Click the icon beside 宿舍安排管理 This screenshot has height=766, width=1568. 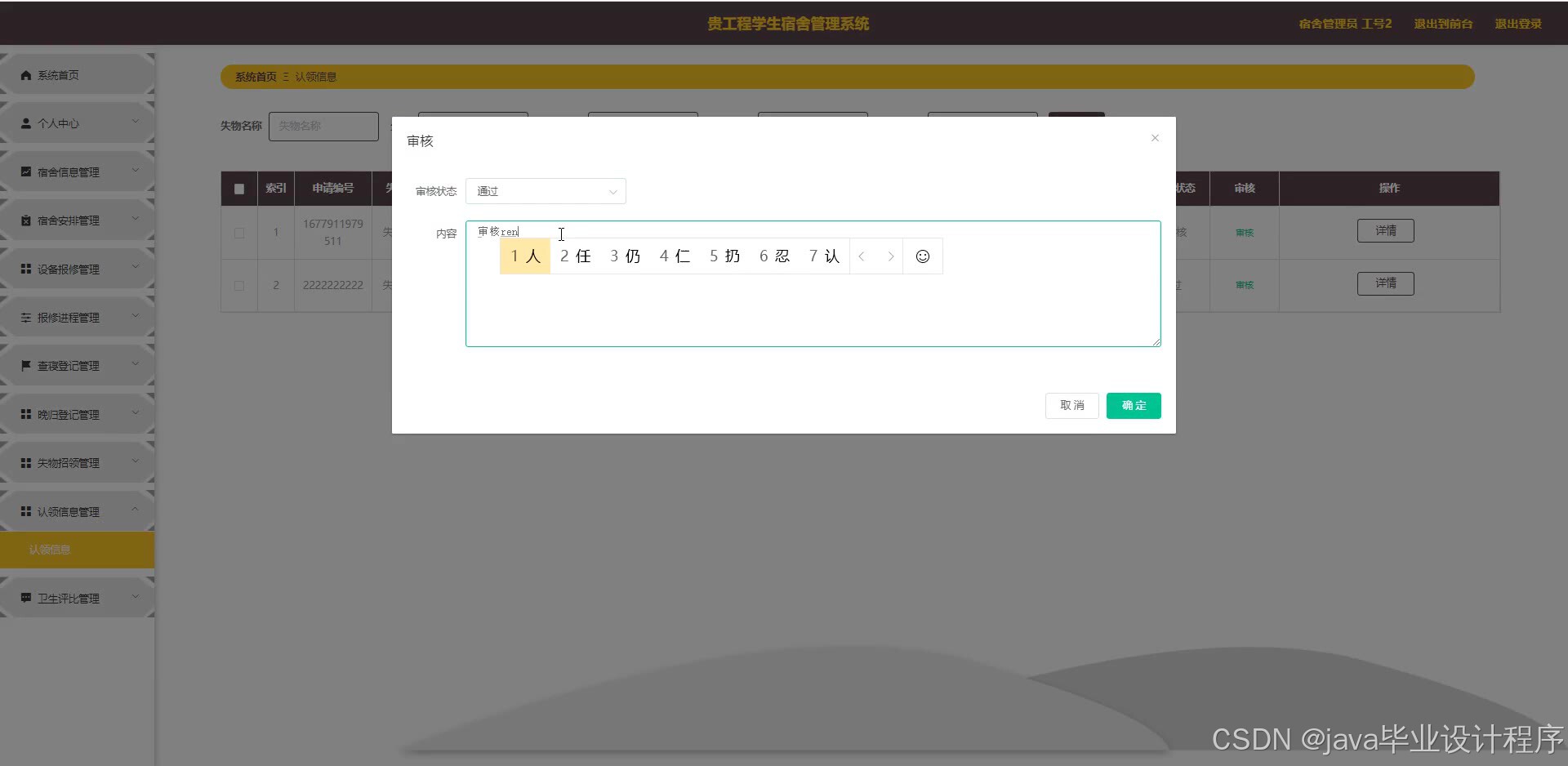pos(26,220)
